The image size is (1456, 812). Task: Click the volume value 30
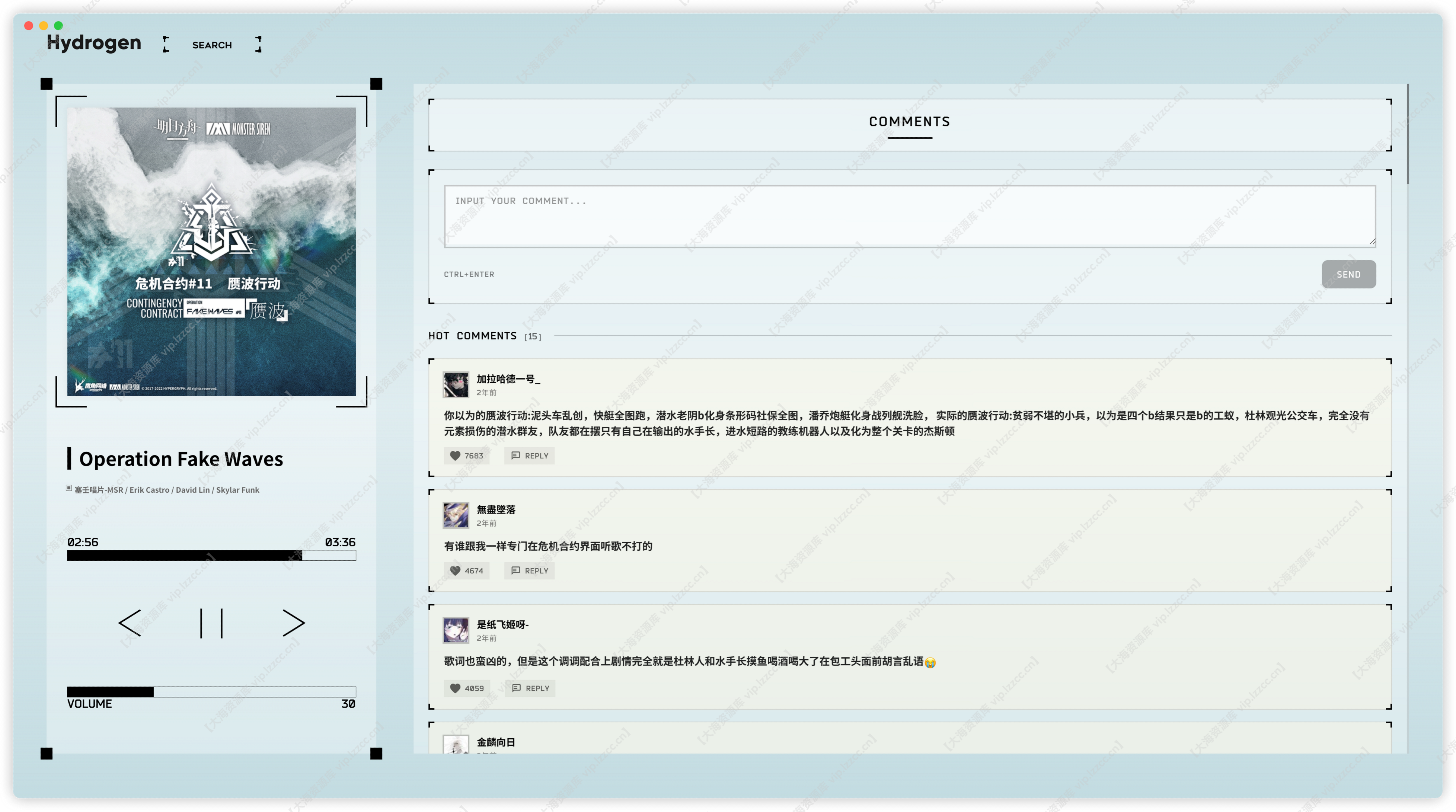348,703
